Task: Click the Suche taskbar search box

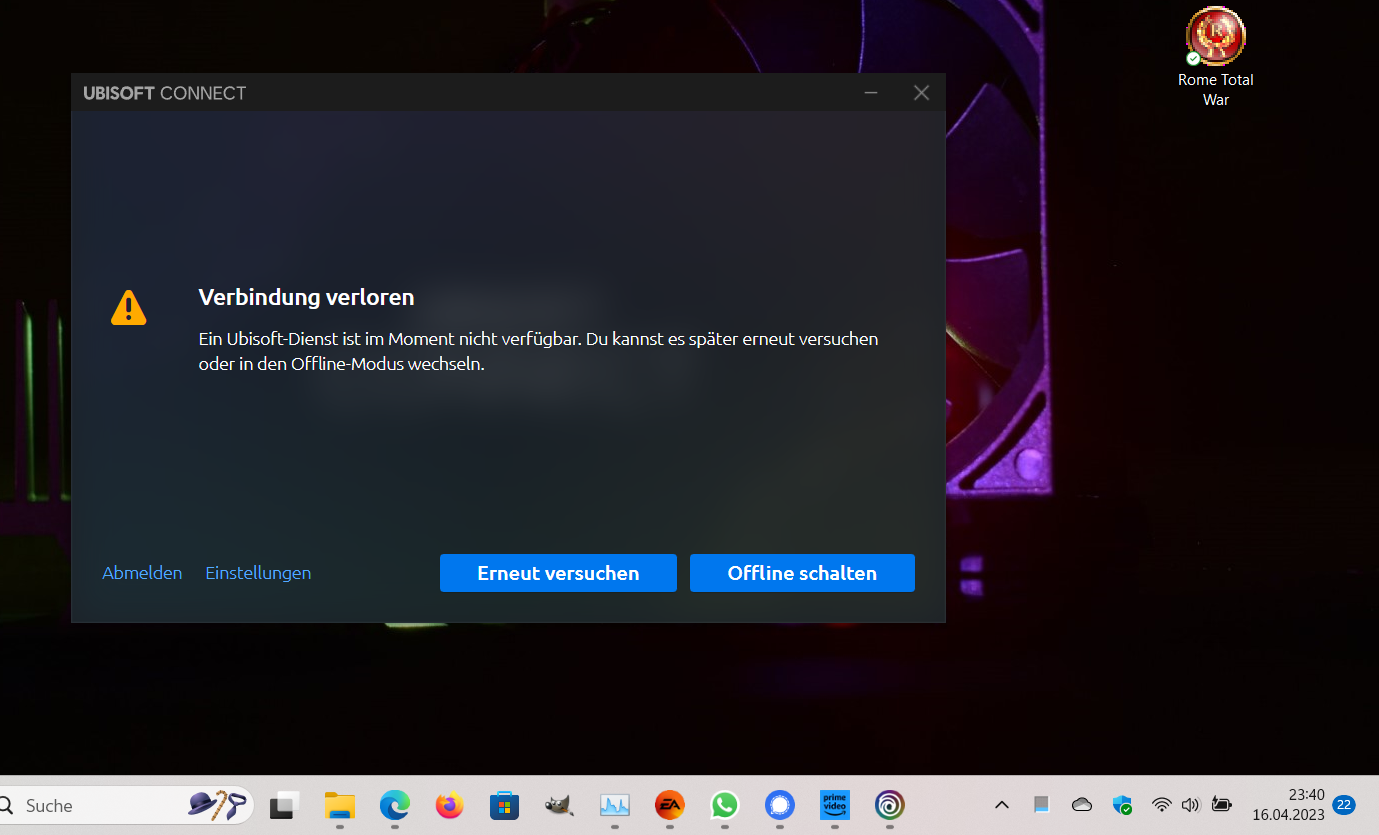Action: [x=125, y=805]
